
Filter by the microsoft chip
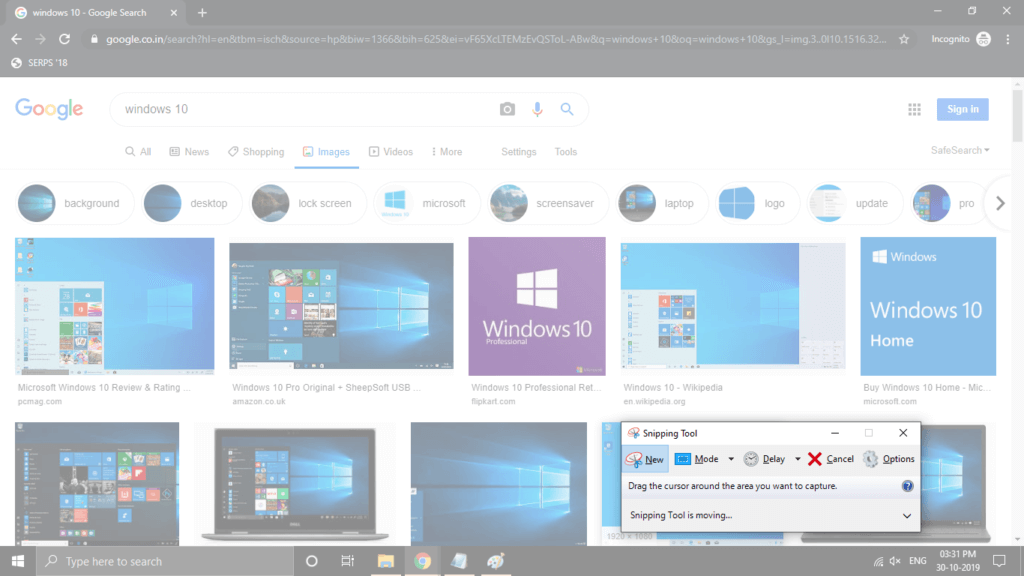coord(426,203)
